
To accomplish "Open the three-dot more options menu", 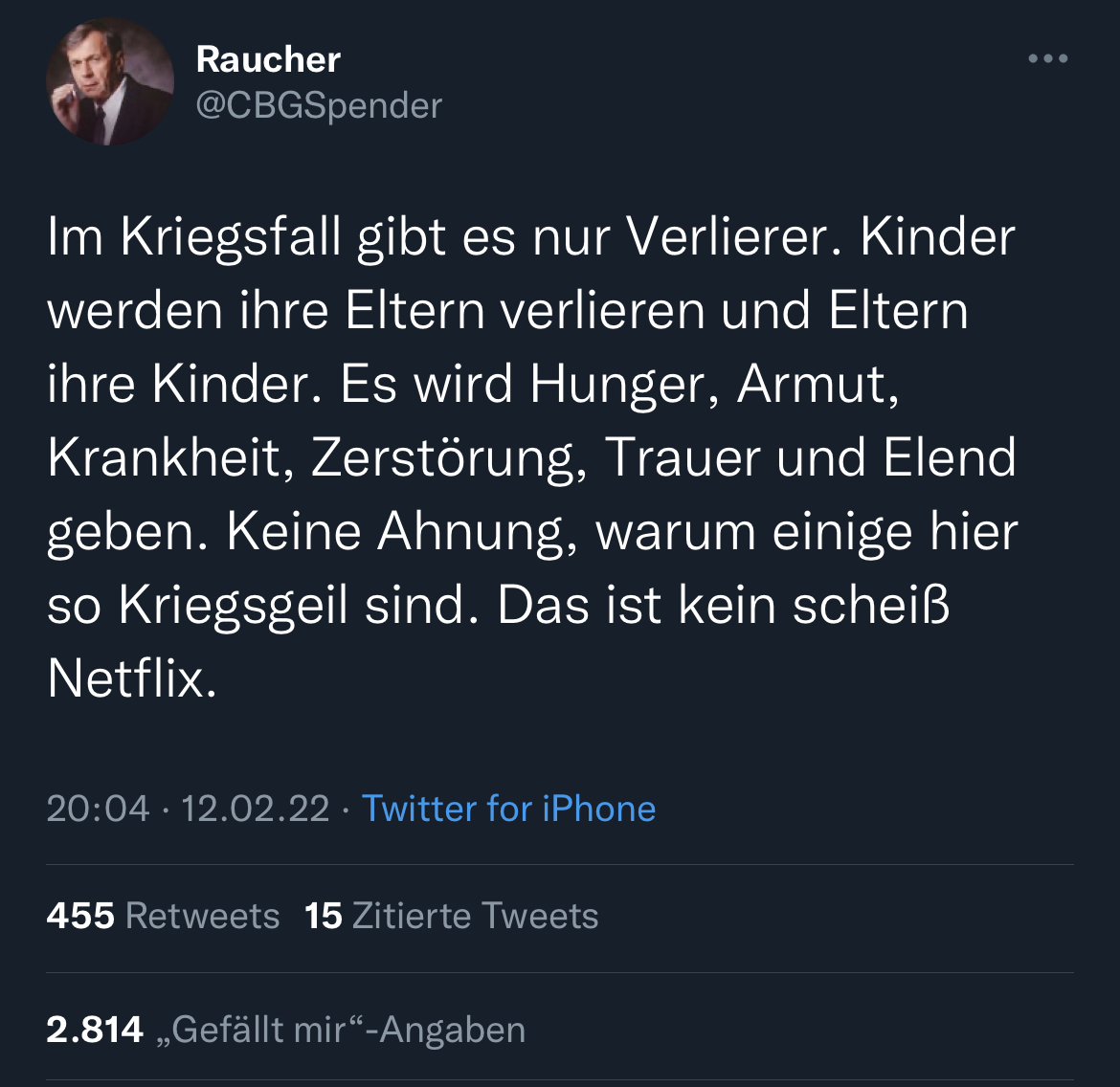I will [1047, 59].
